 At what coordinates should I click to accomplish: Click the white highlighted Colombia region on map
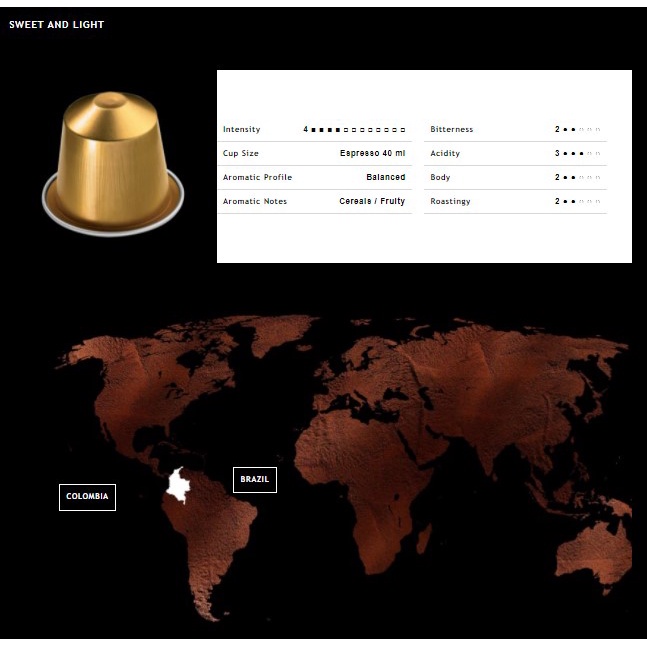coord(179,485)
